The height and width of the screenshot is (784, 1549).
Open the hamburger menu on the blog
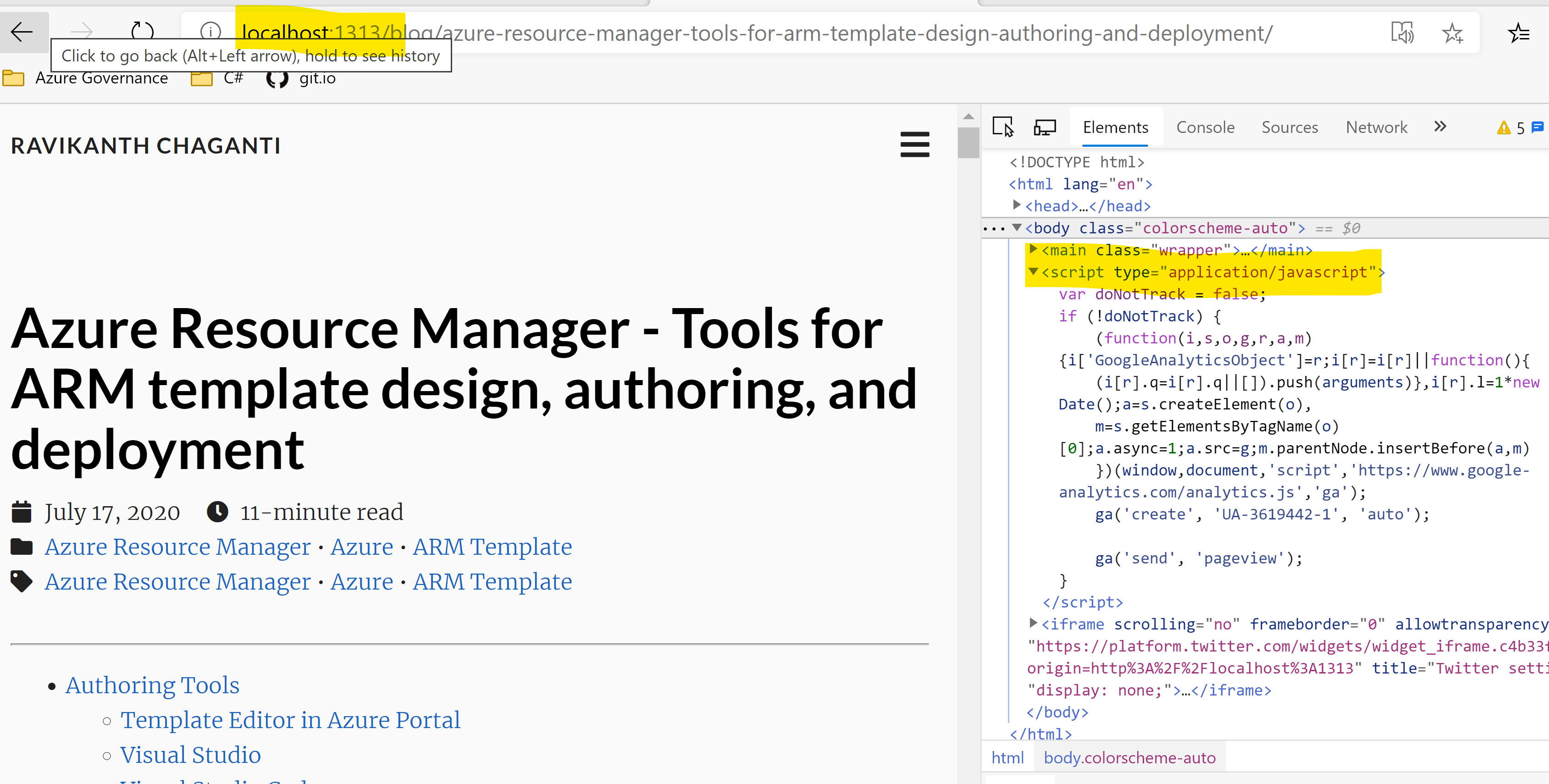pyautogui.click(x=915, y=144)
